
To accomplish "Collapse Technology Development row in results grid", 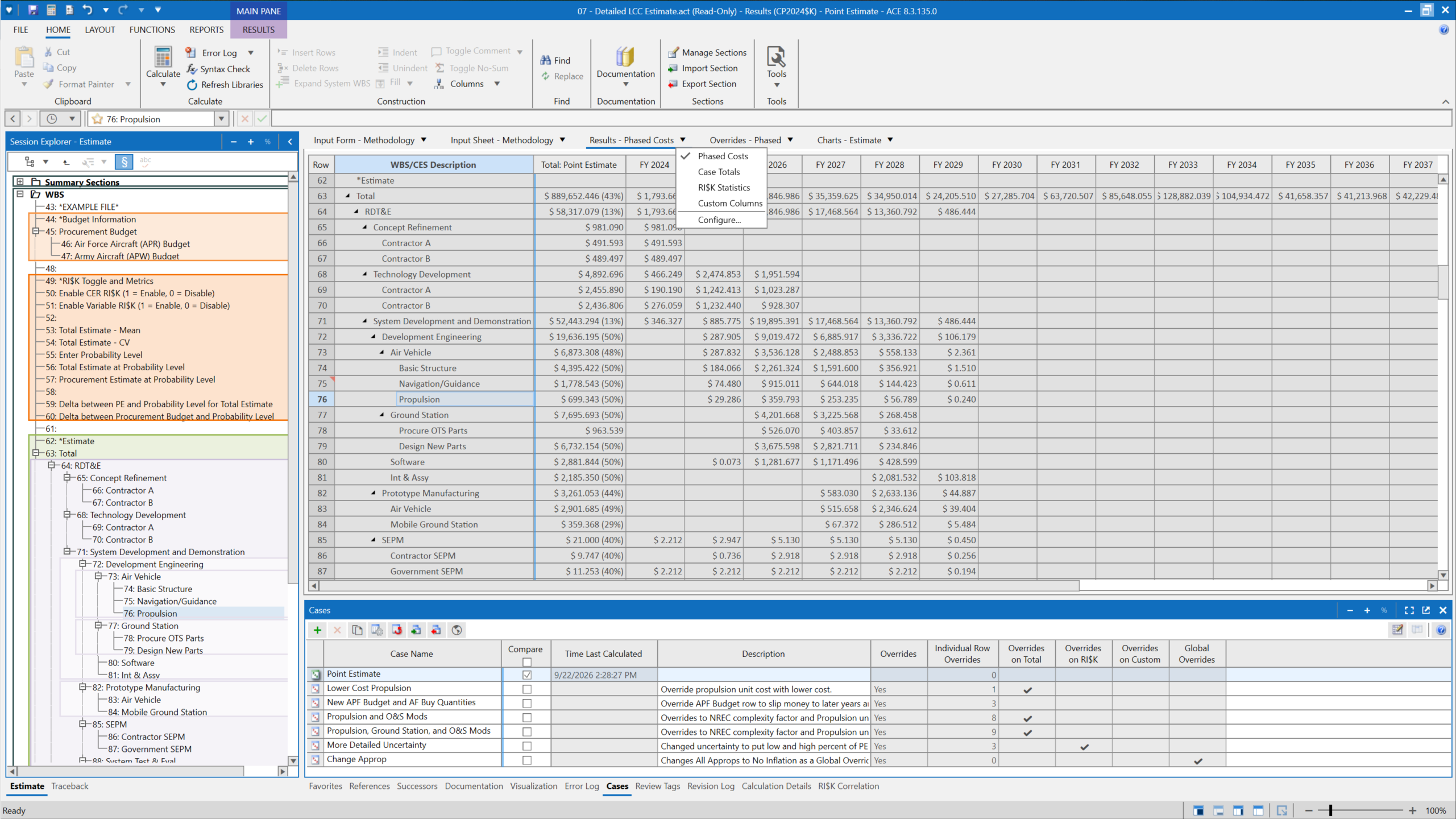I will tap(365, 274).
